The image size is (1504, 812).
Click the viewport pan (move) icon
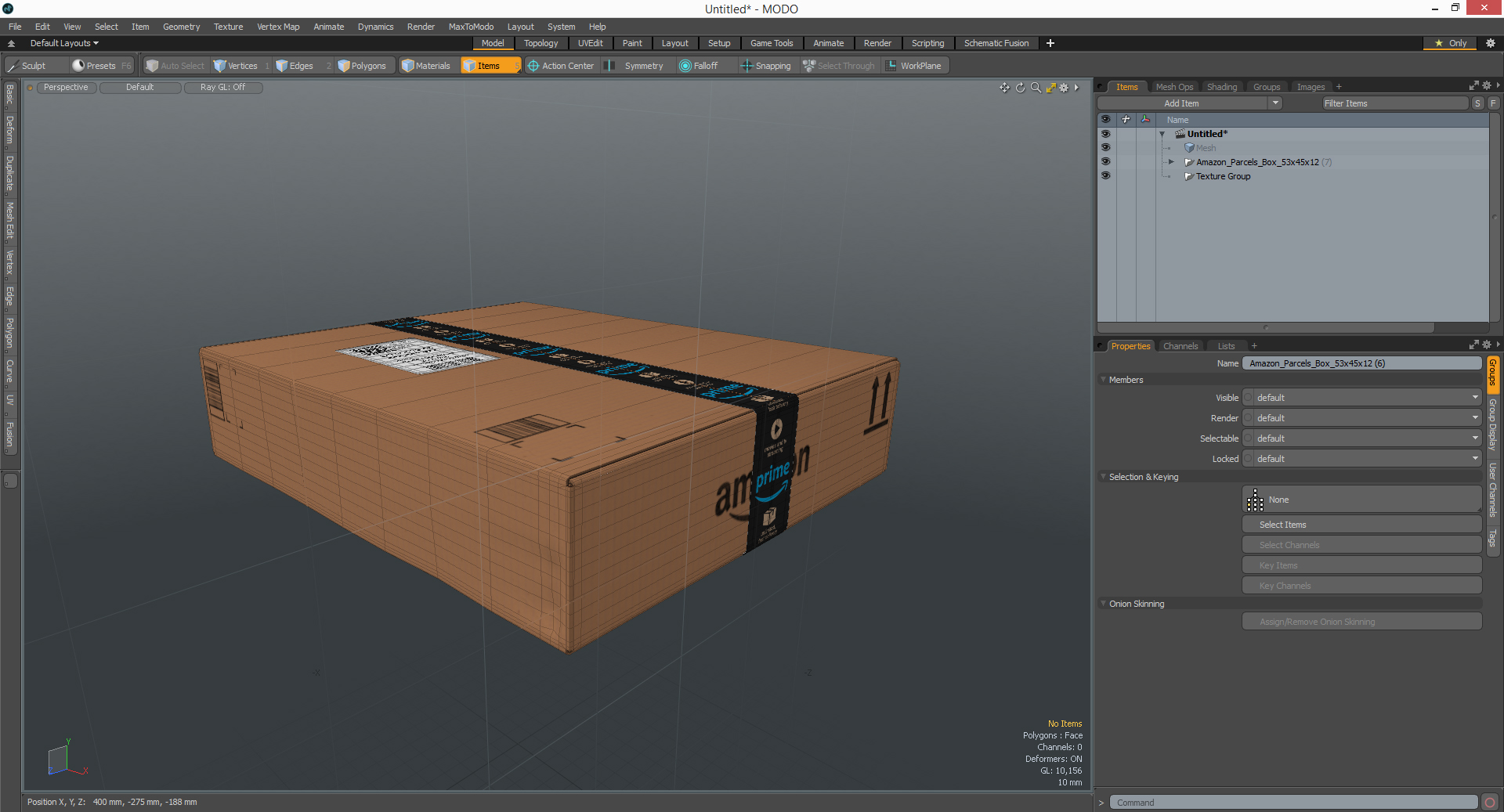coord(1004,88)
